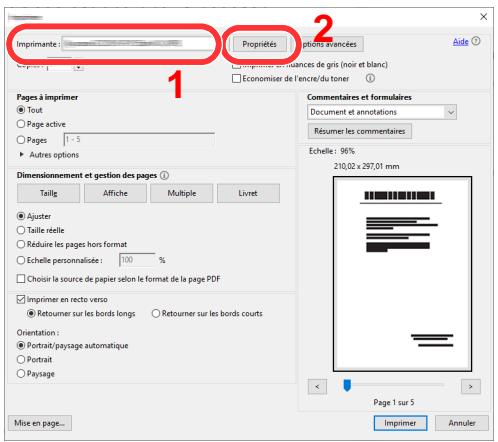Click the Pages range input field

coord(139,140)
